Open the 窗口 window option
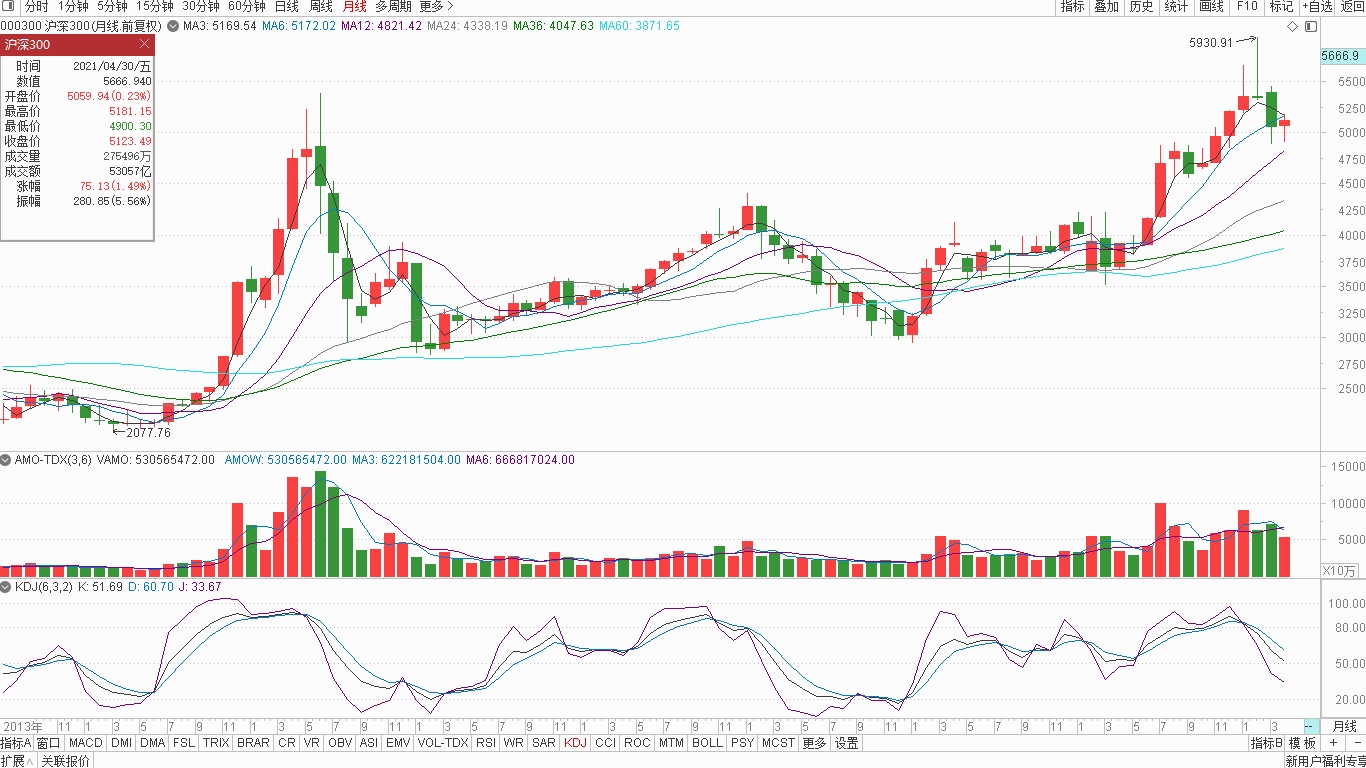 49,743
